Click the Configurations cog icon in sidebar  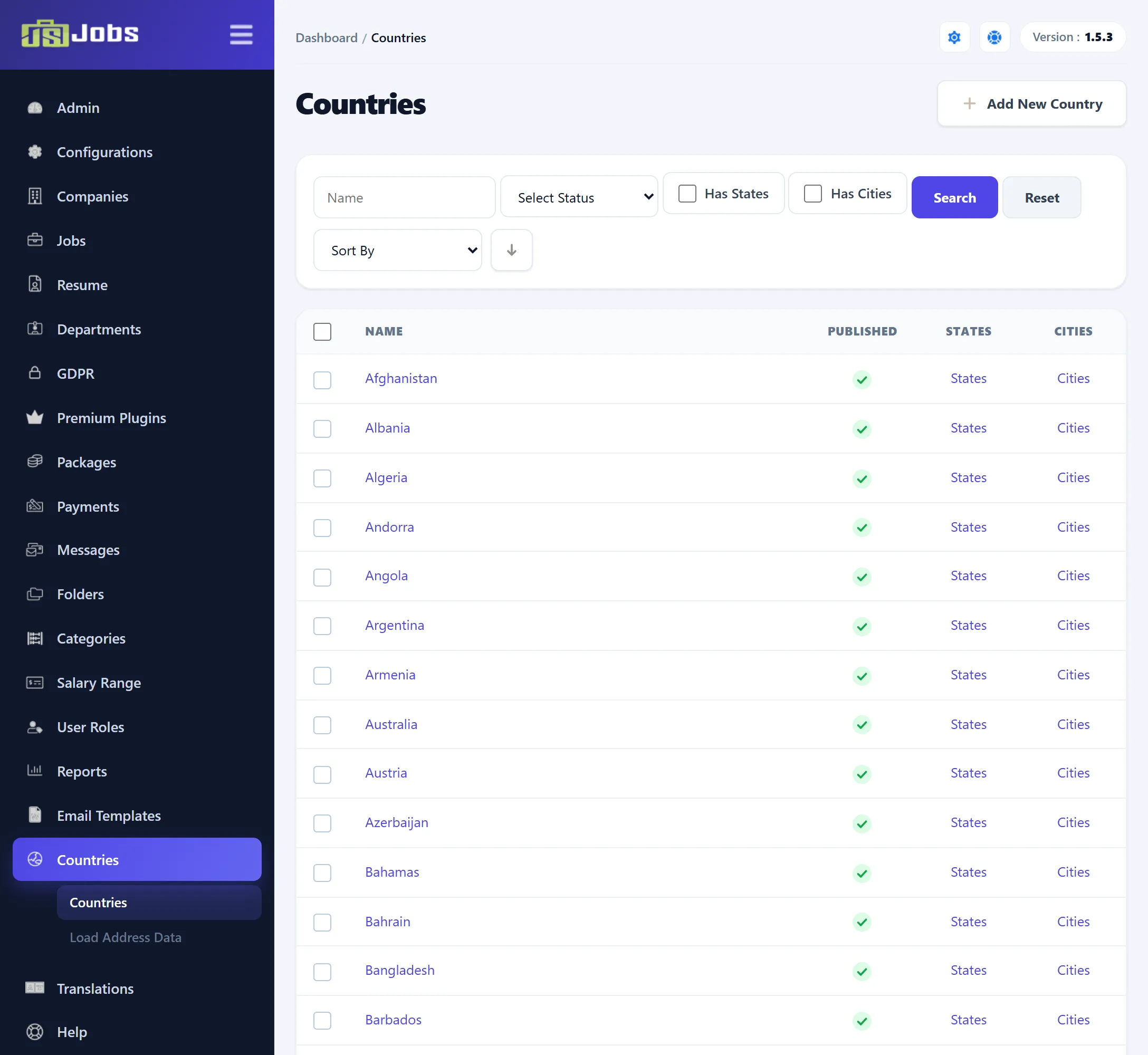coord(35,152)
